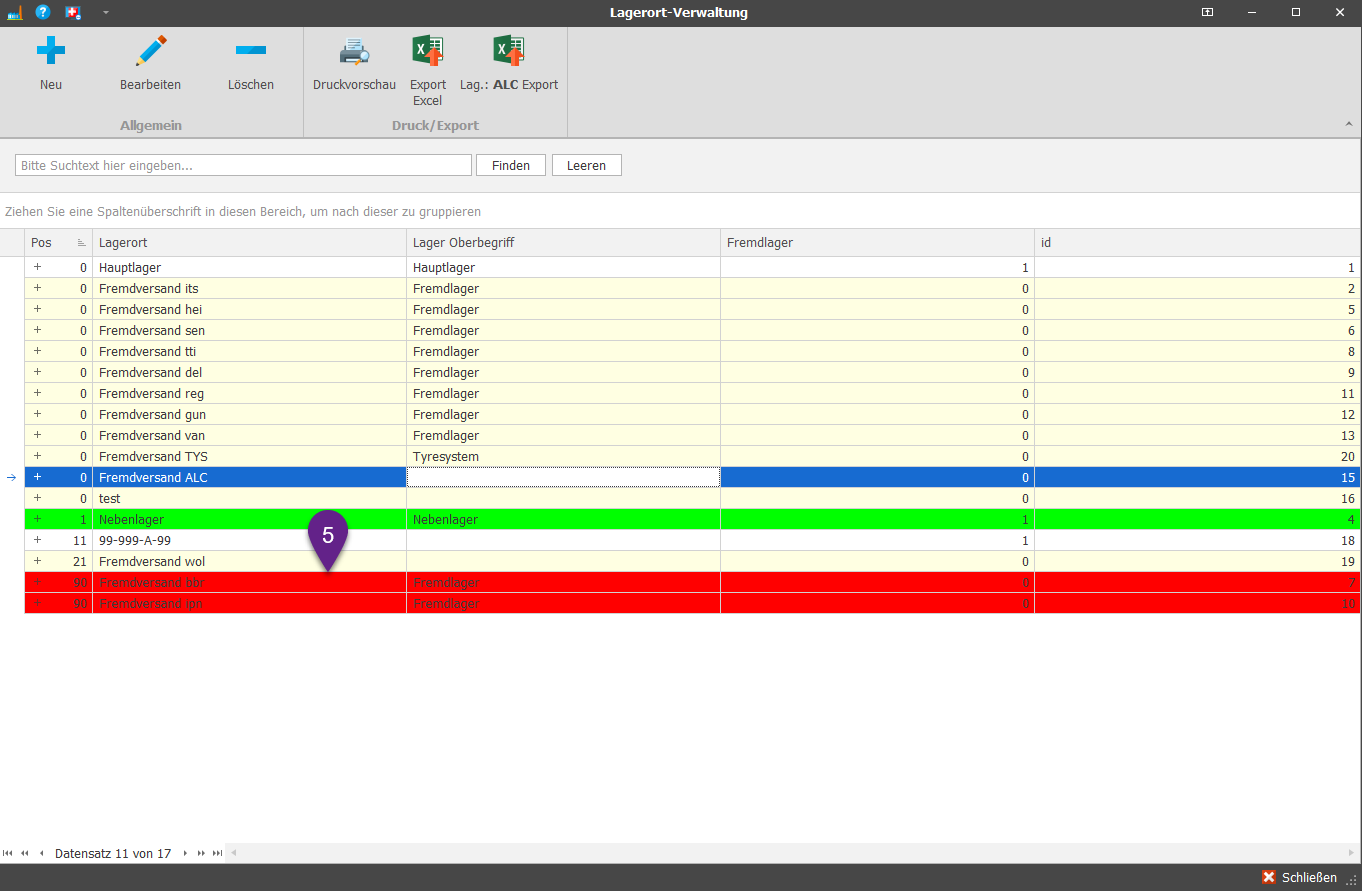This screenshot has height=891, width=1362.
Task: Click the group-by column header panel text
Action: 243,212
